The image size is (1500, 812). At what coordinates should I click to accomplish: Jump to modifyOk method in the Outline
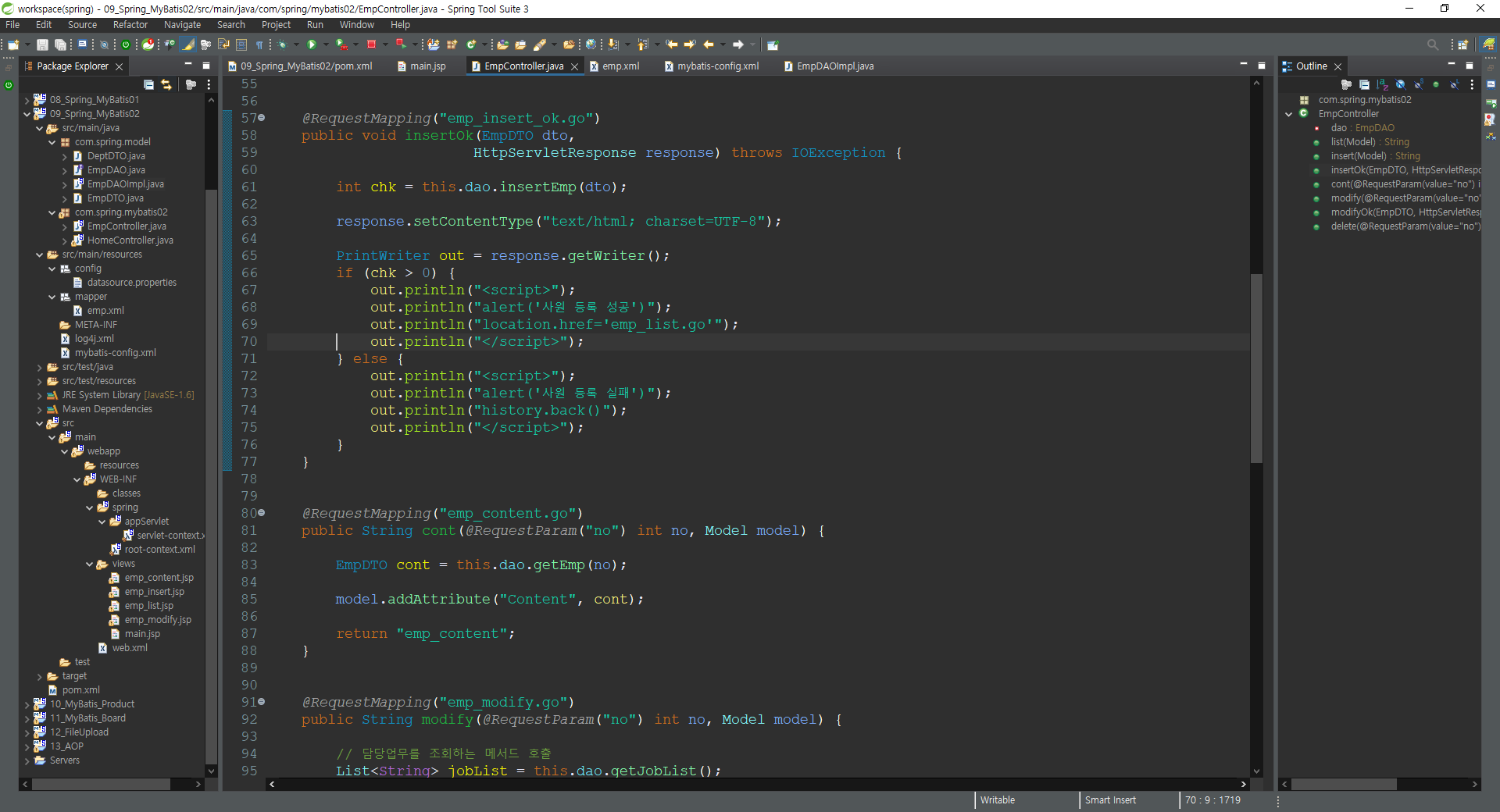tap(1405, 212)
